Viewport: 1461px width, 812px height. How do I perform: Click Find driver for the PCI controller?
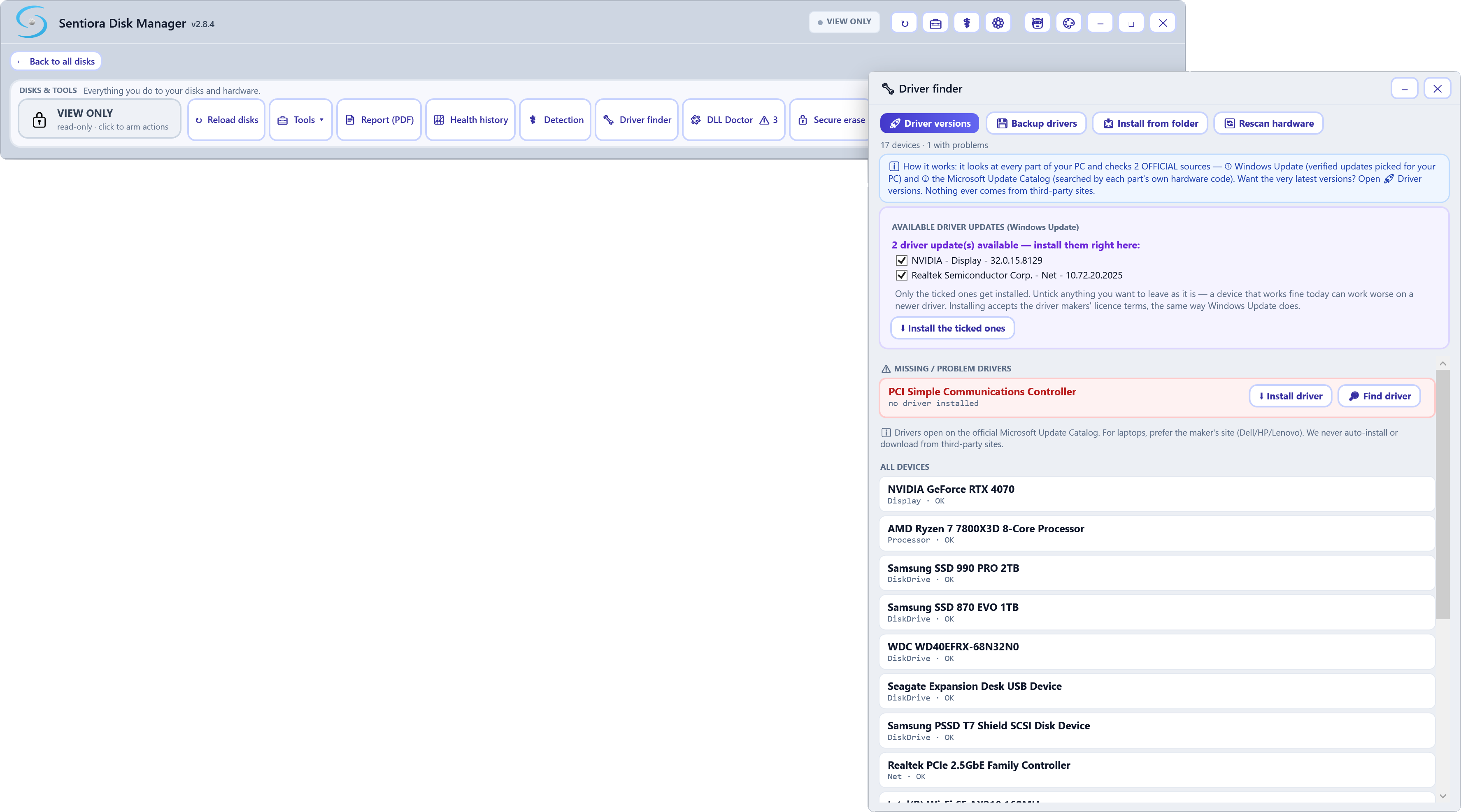tap(1379, 396)
